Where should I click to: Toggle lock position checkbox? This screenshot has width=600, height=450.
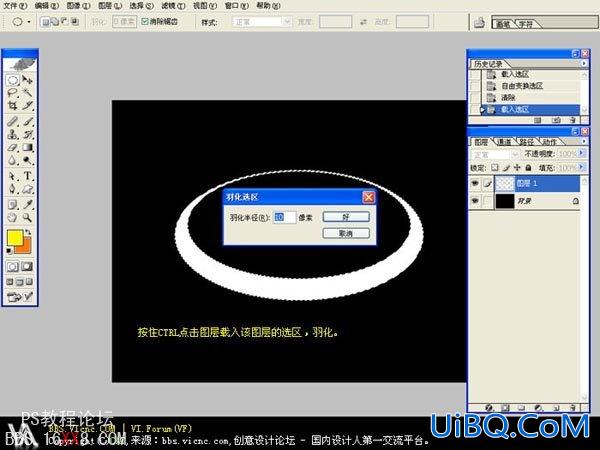(517, 168)
